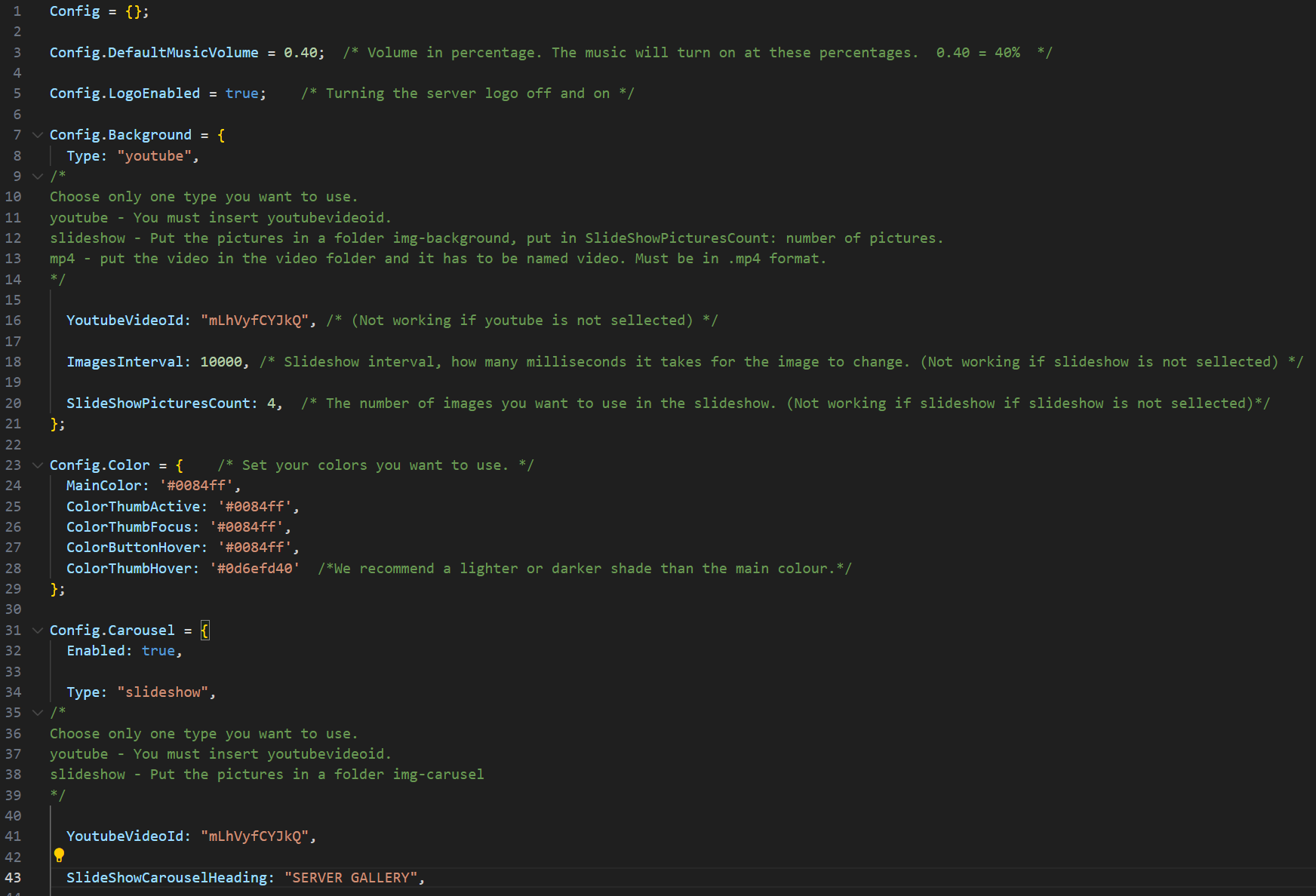This screenshot has width=1316, height=896.
Task: Place cursor on the 'youtube' Type string
Action: pyautogui.click(x=155, y=155)
